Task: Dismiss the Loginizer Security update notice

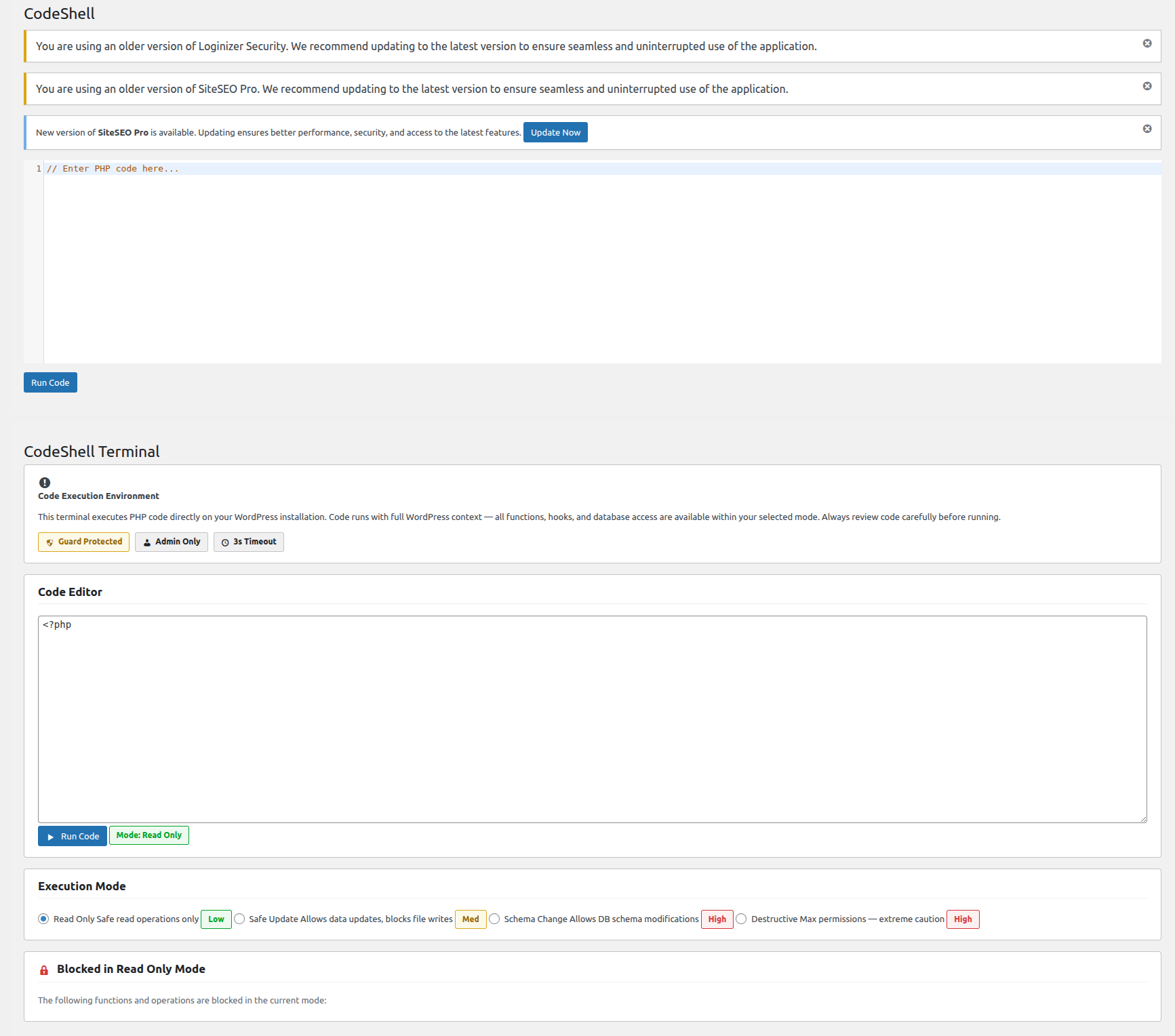Action: 1147,43
